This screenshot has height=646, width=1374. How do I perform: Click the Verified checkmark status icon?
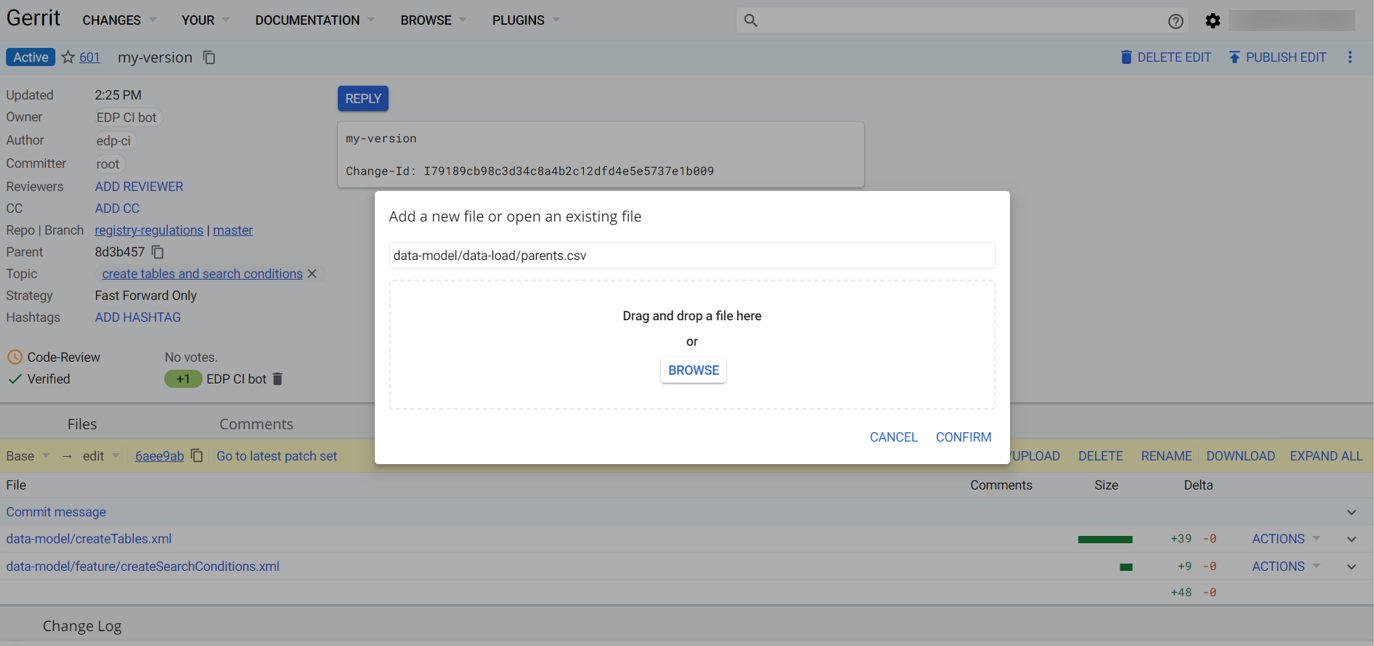(x=14, y=379)
